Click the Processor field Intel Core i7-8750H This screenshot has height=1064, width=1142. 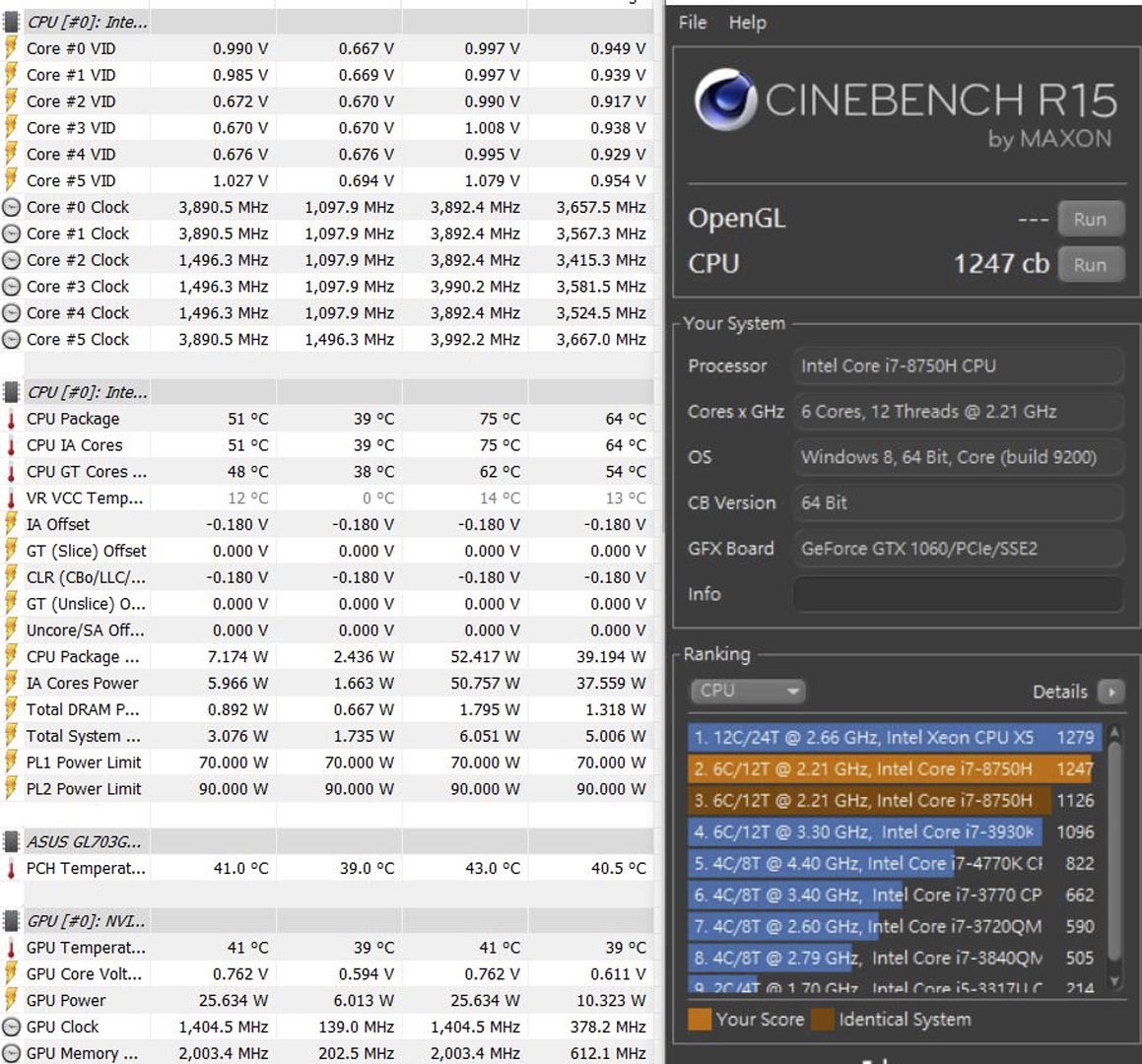pos(958,366)
